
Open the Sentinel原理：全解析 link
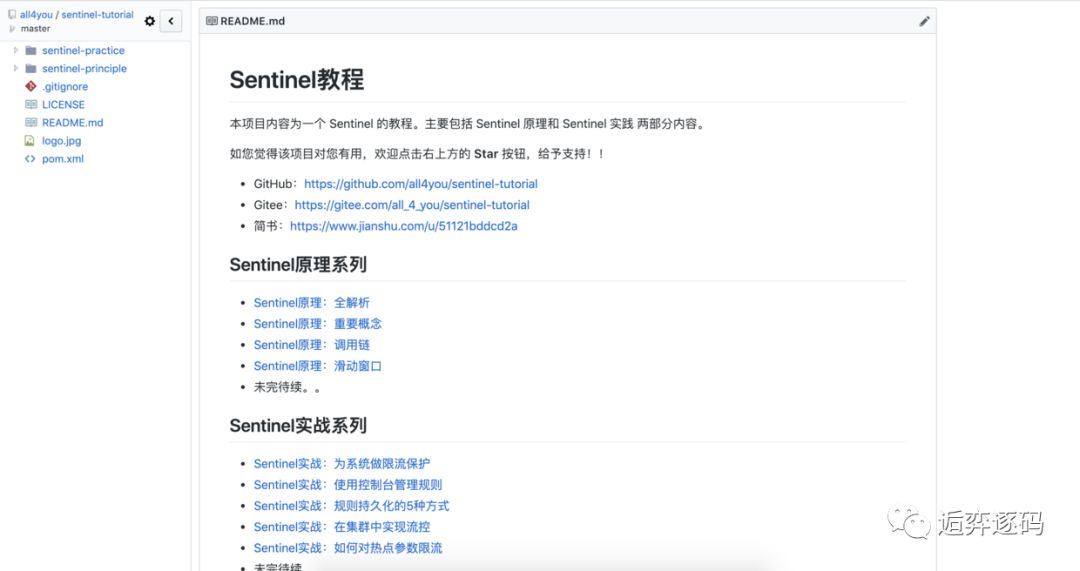pos(311,302)
